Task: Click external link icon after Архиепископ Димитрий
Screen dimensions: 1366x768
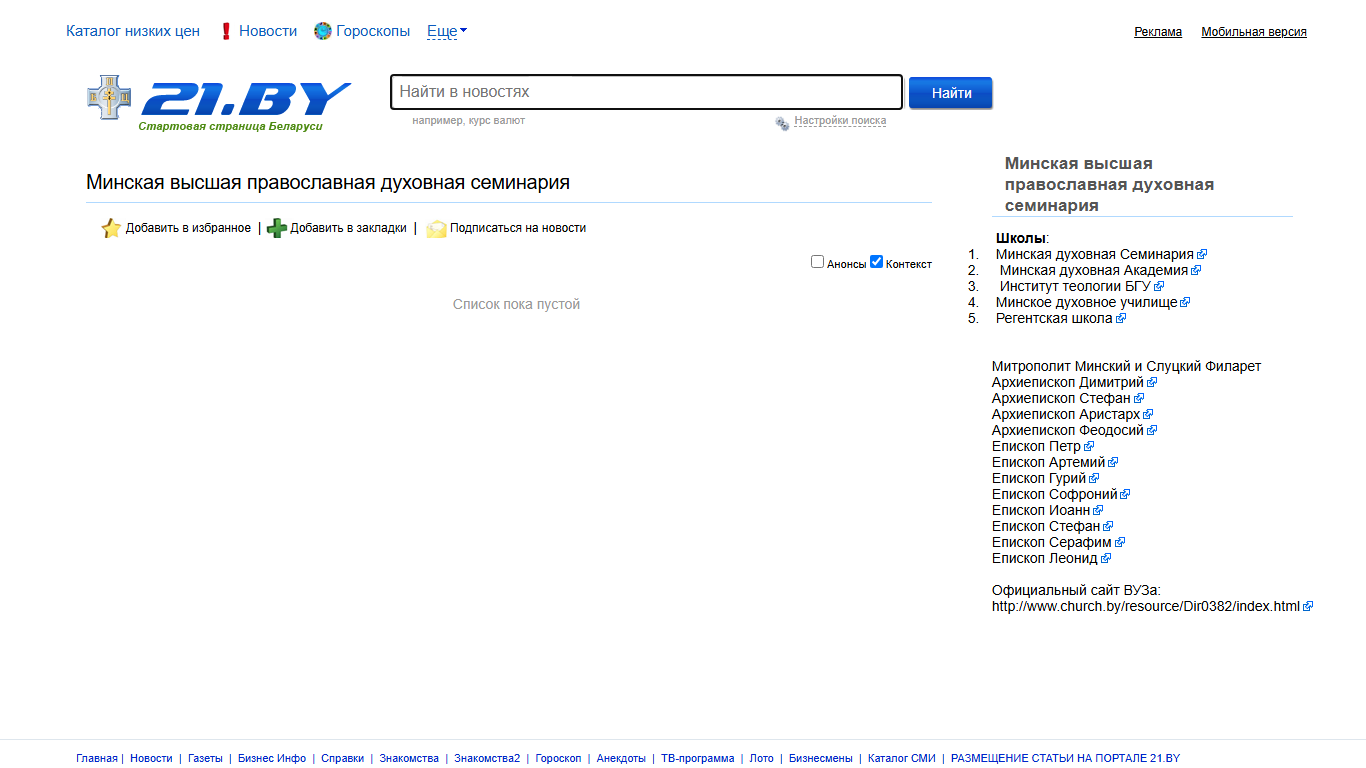Action: (1152, 383)
